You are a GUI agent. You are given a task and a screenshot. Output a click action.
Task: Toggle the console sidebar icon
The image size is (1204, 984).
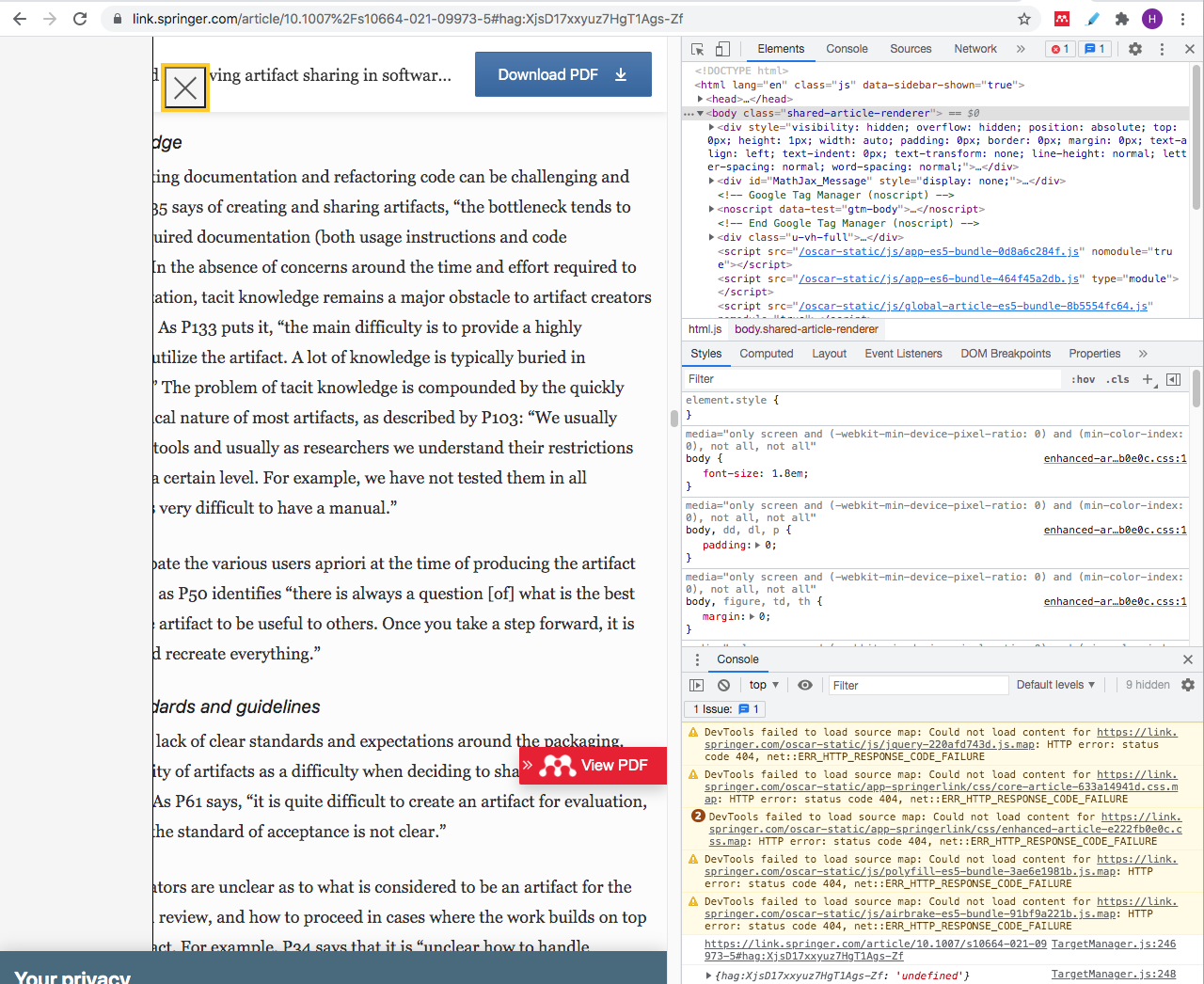coord(697,685)
